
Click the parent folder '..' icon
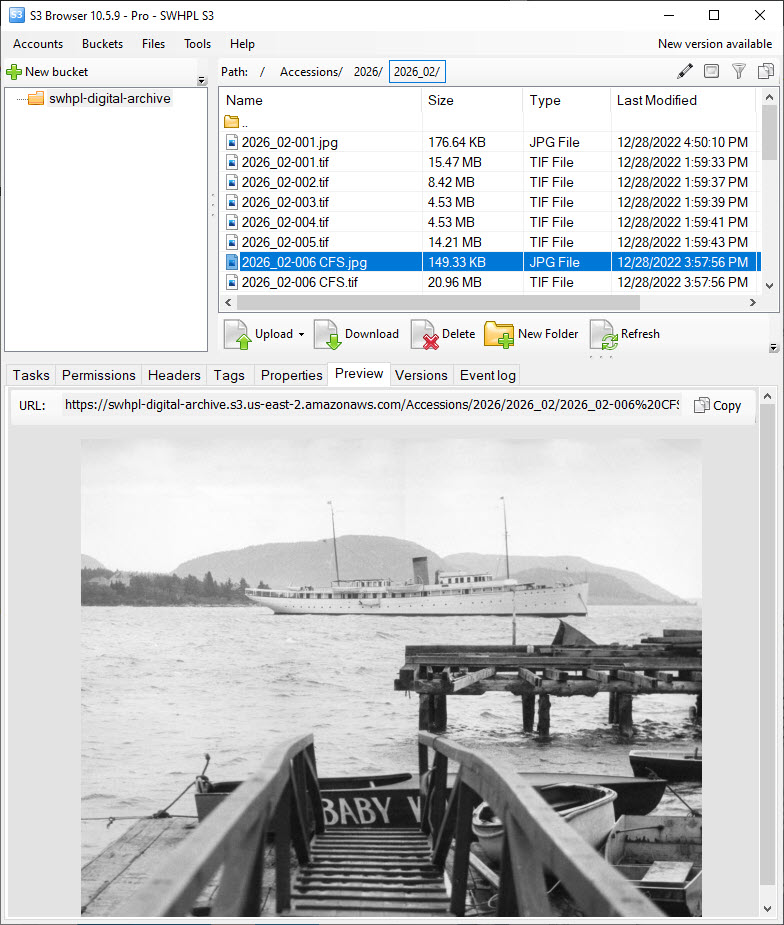pyautogui.click(x=232, y=122)
